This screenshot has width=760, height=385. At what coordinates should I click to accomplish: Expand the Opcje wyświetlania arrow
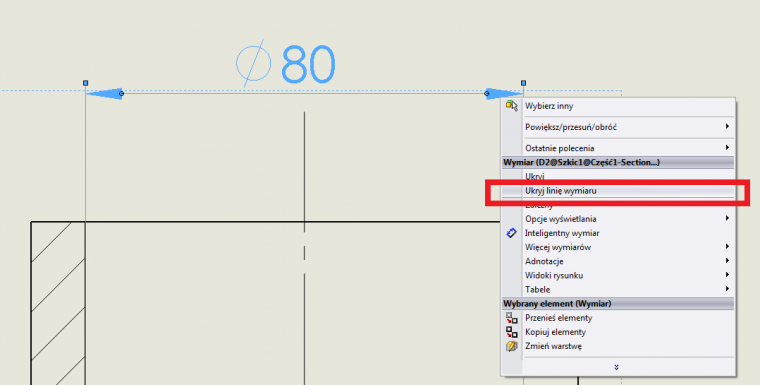pos(727,219)
